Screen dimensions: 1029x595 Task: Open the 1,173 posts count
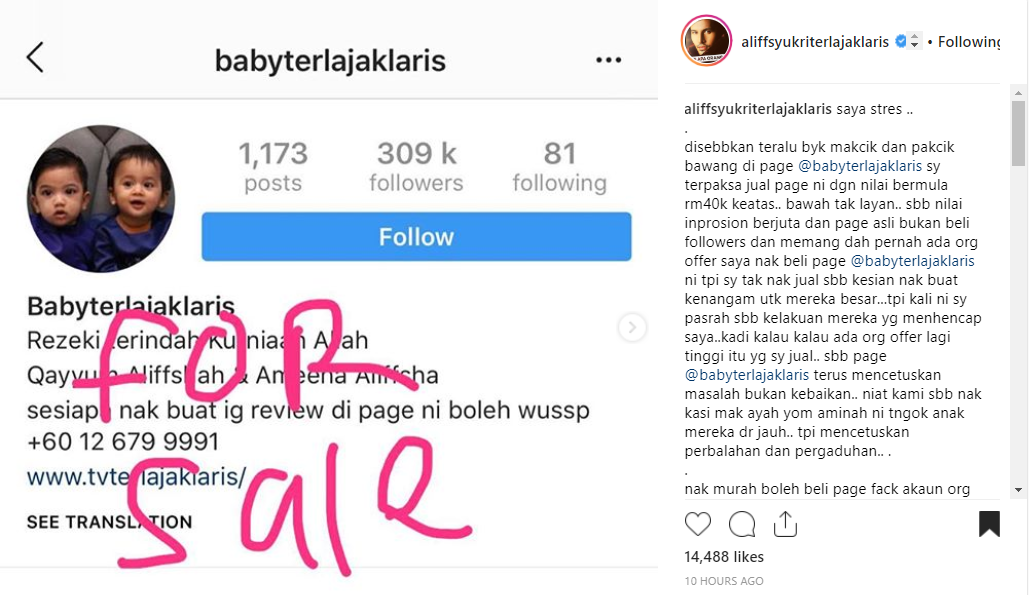(x=273, y=167)
